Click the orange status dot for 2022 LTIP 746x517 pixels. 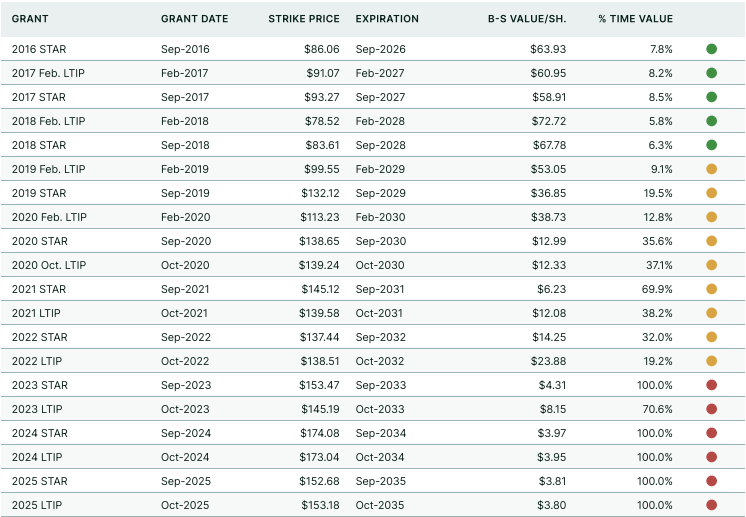coord(711,361)
